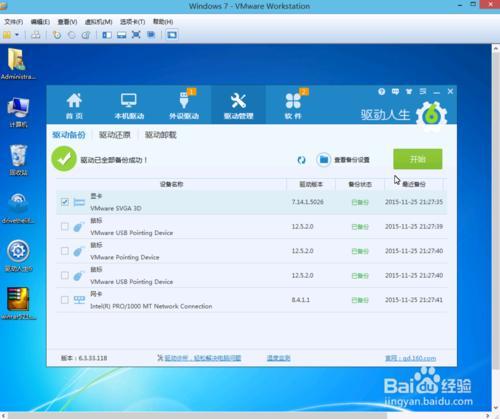This screenshot has width=500, height=419.
Task: Open the software clover icon
Action: (x=293, y=101)
